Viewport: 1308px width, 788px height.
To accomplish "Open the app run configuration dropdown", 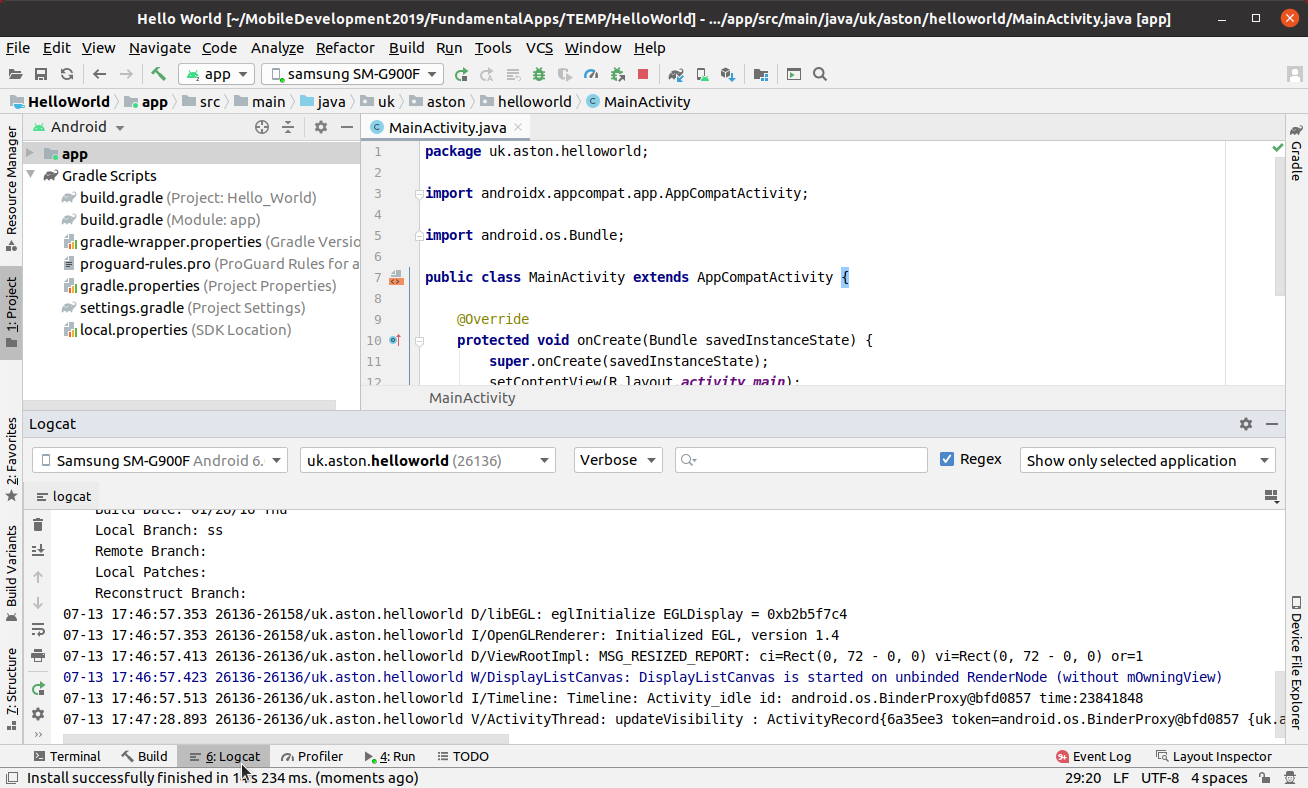I will pyautogui.click(x=216, y=74).
